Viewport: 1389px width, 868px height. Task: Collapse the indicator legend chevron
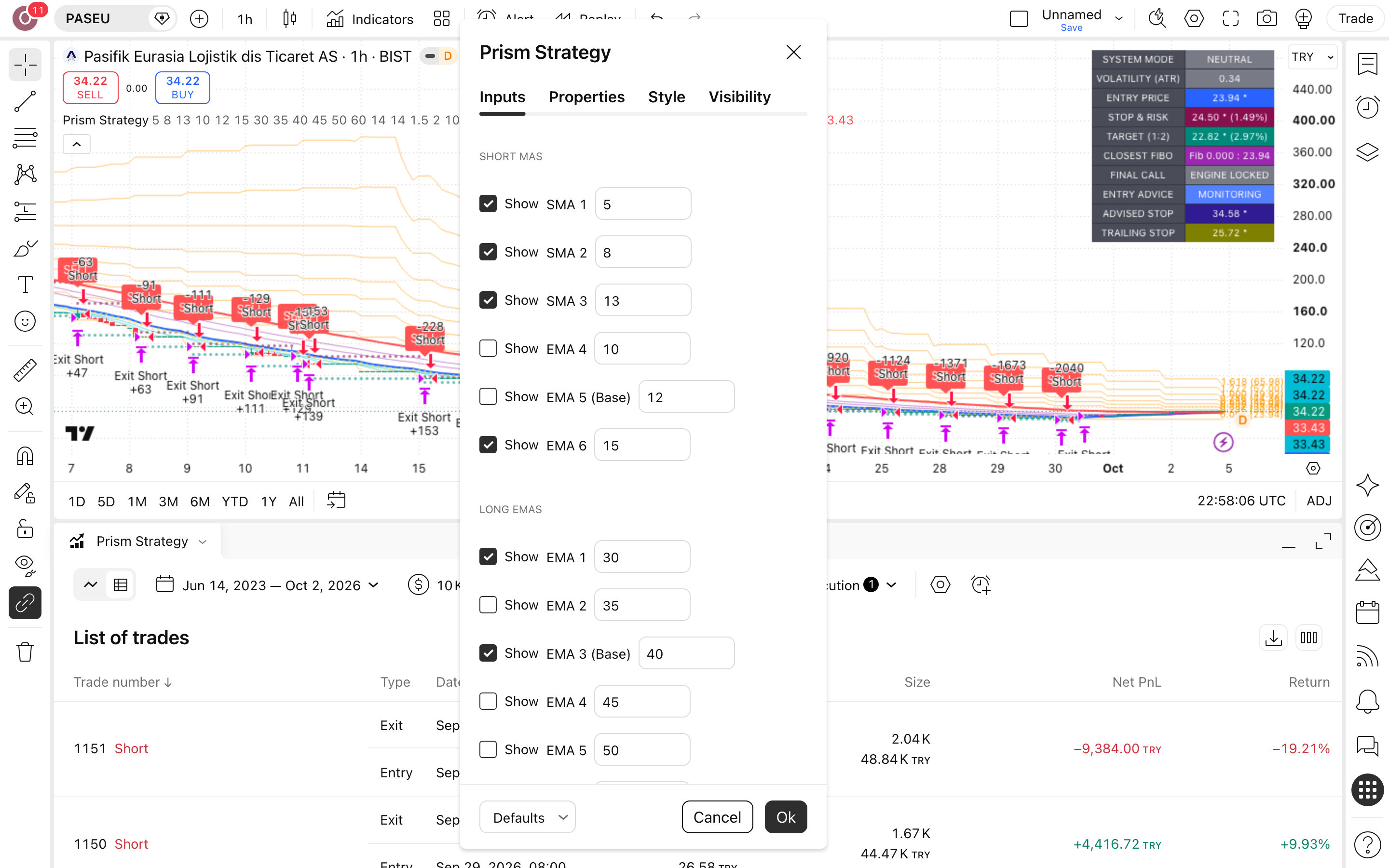(x=76, y=144)
